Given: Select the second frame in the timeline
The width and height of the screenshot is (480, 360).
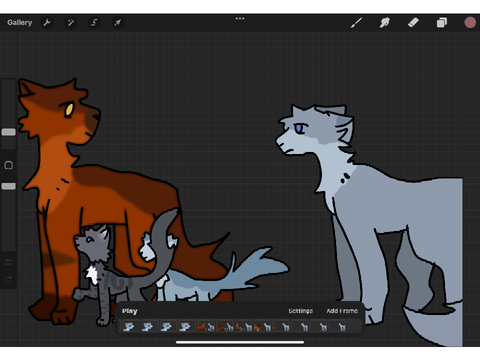Looking at the screenshot, I should 147,326.
